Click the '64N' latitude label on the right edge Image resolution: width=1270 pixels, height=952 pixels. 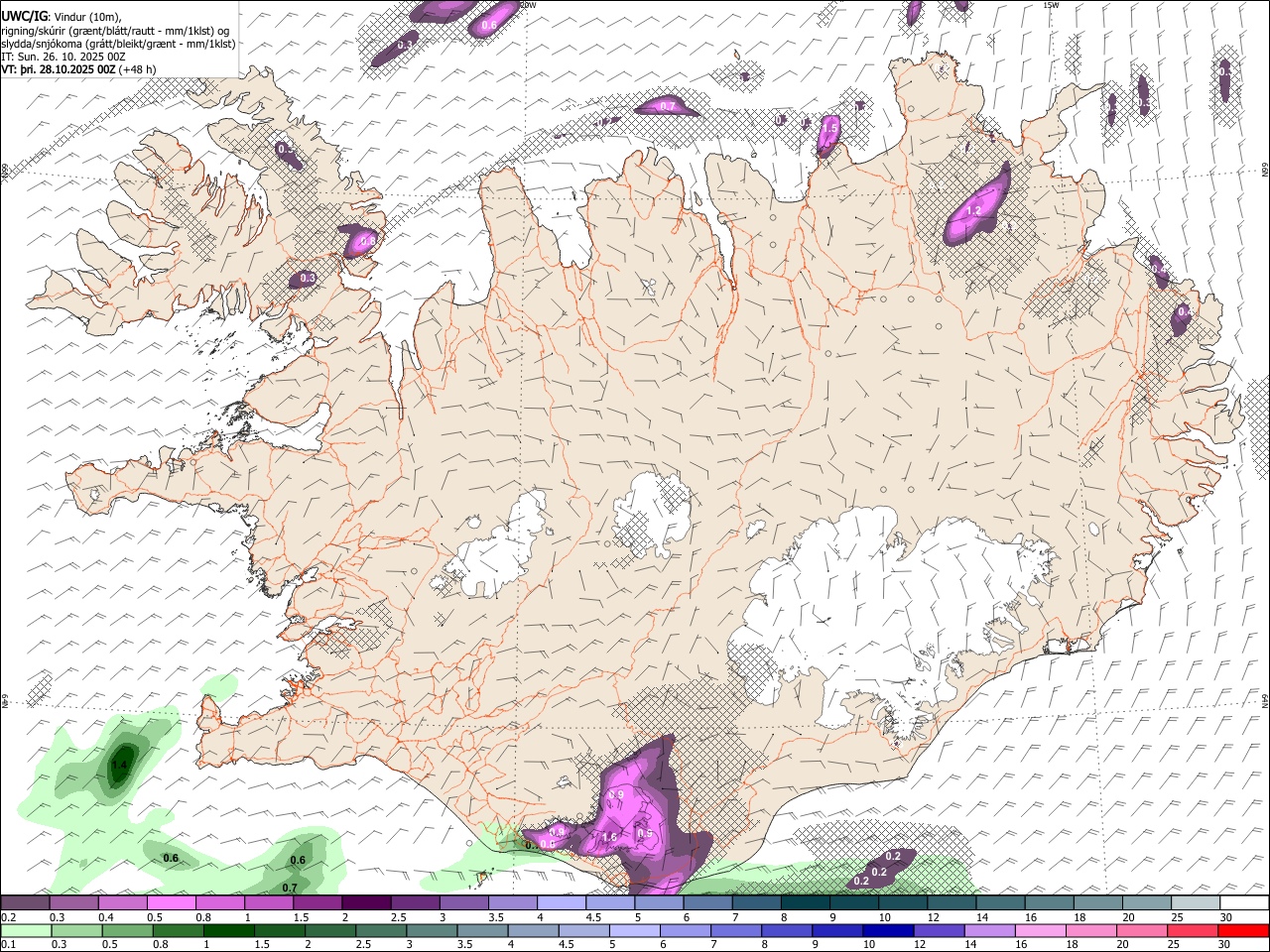point(1265,700)
